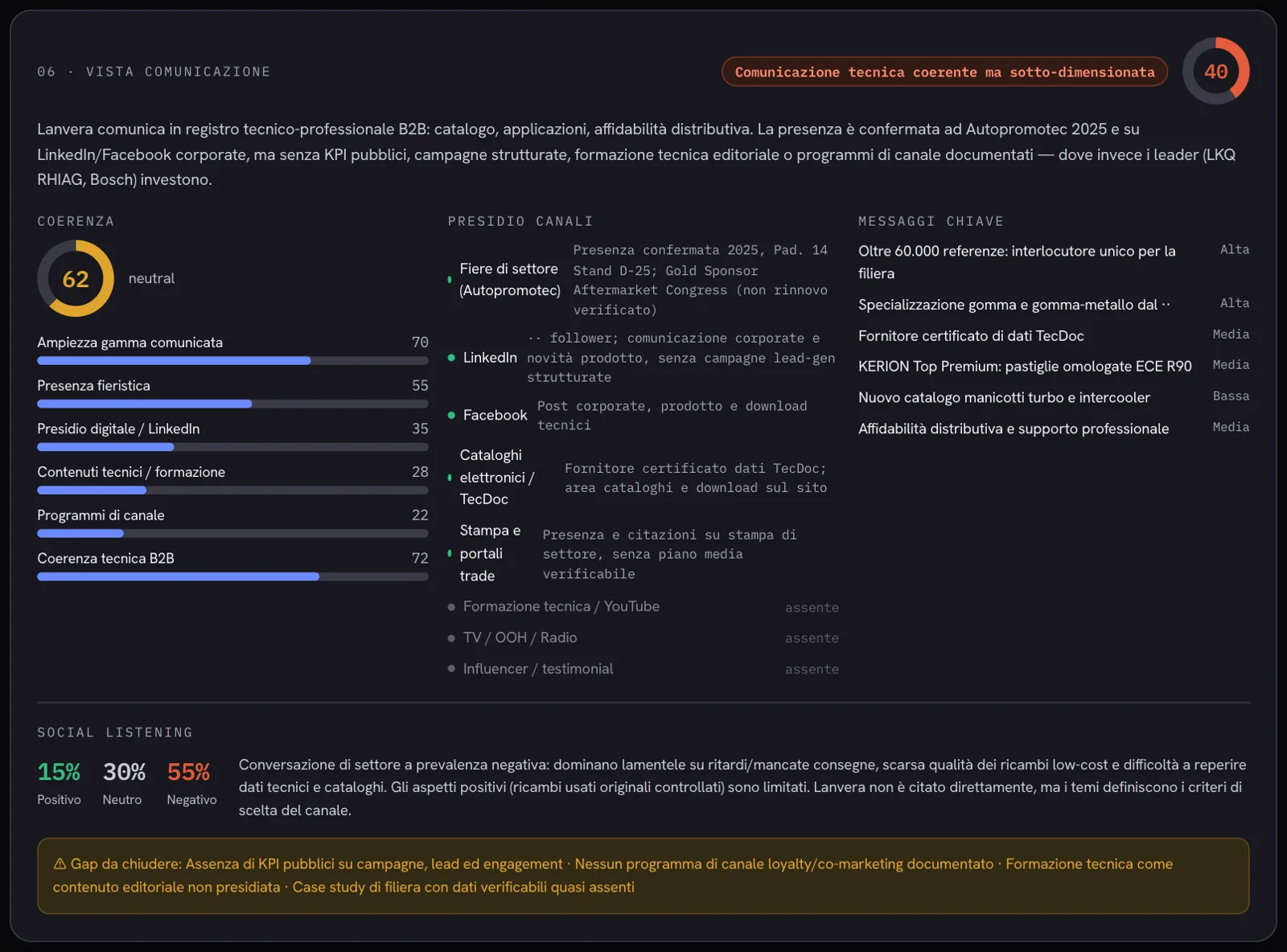Click the warning triangle icon in gap banner
Screen dimensions: 1287x952
(x=60, y=864)
